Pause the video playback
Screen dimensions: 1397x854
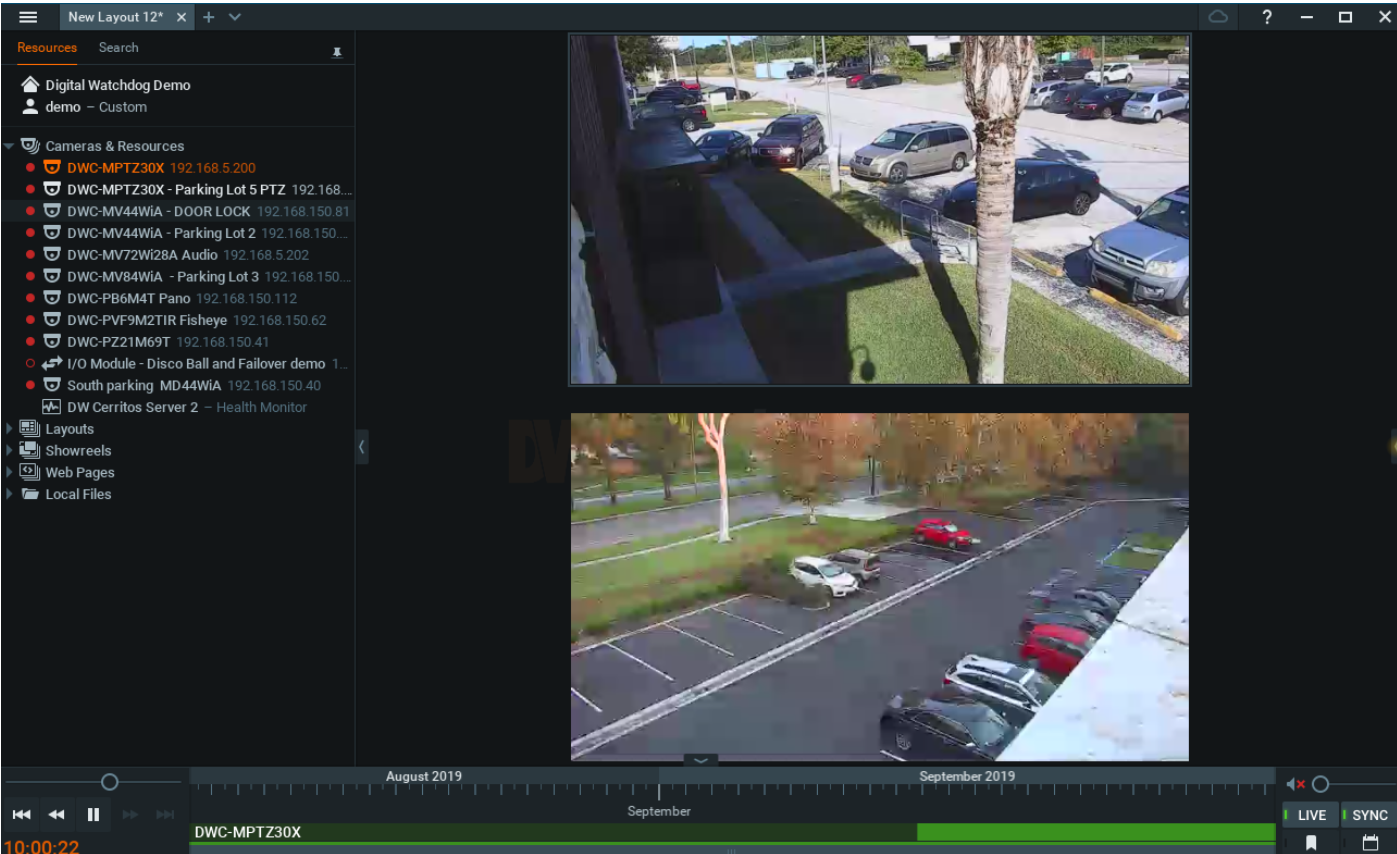(93, 815)
